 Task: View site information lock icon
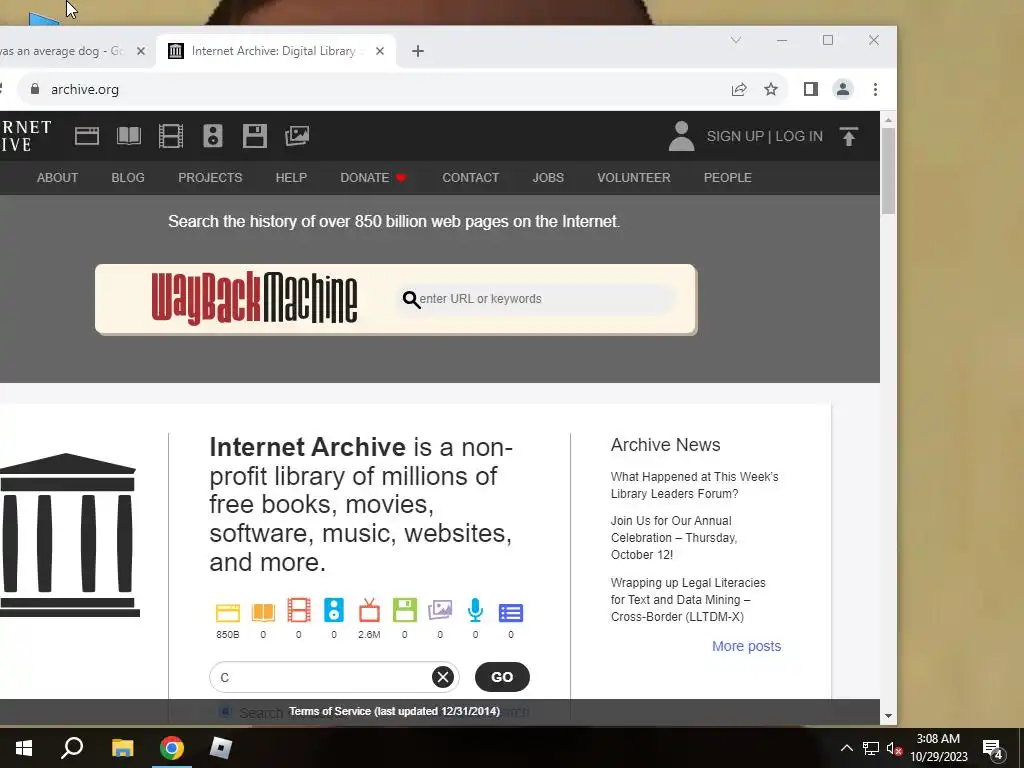coord(35,89)
